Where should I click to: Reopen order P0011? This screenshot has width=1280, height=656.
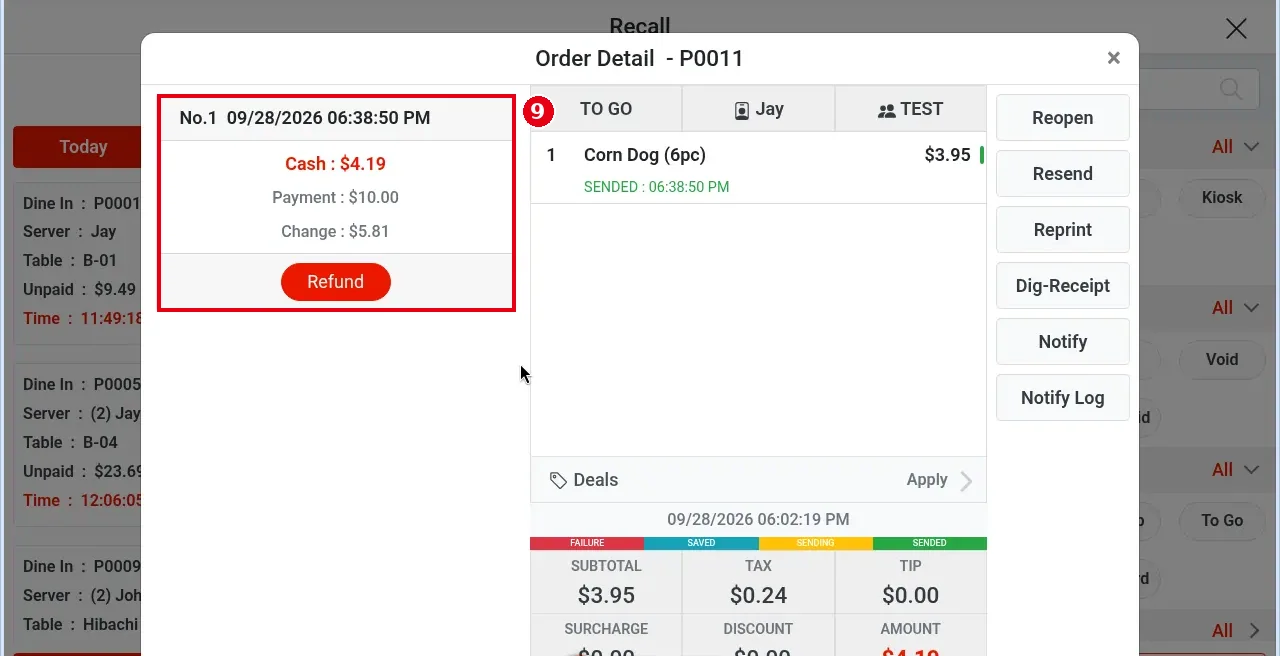point(1062,118)
